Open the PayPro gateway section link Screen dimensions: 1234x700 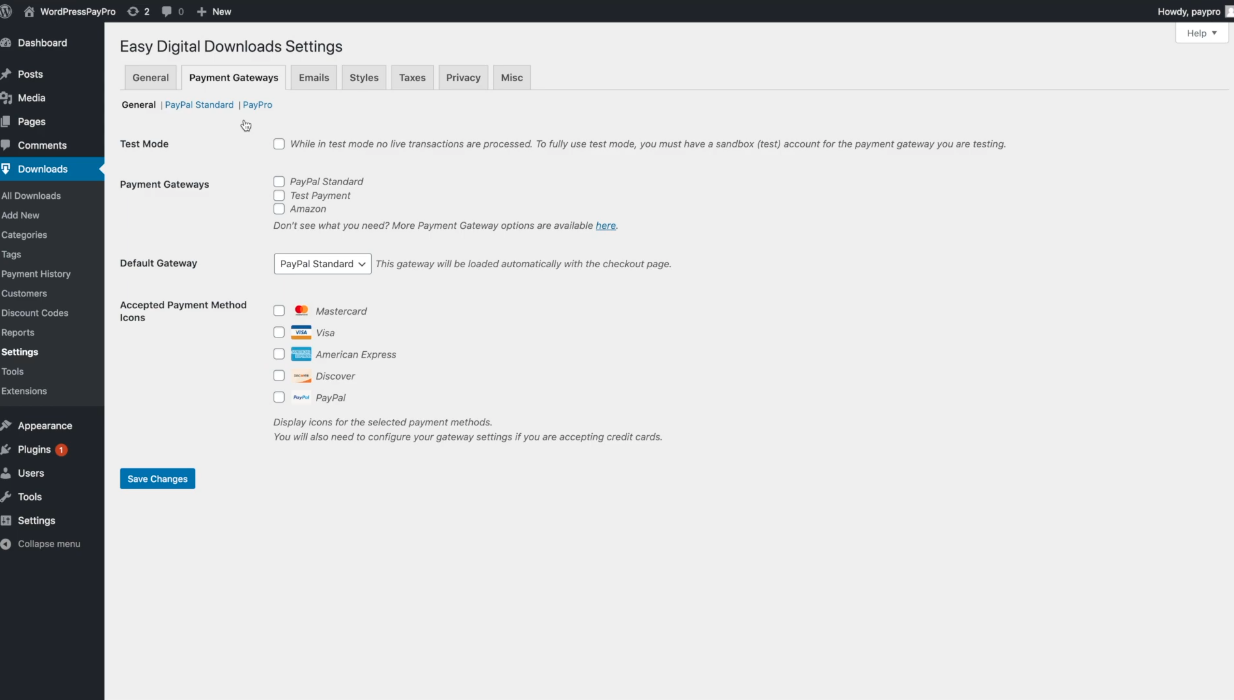click(x=258, y=105)
